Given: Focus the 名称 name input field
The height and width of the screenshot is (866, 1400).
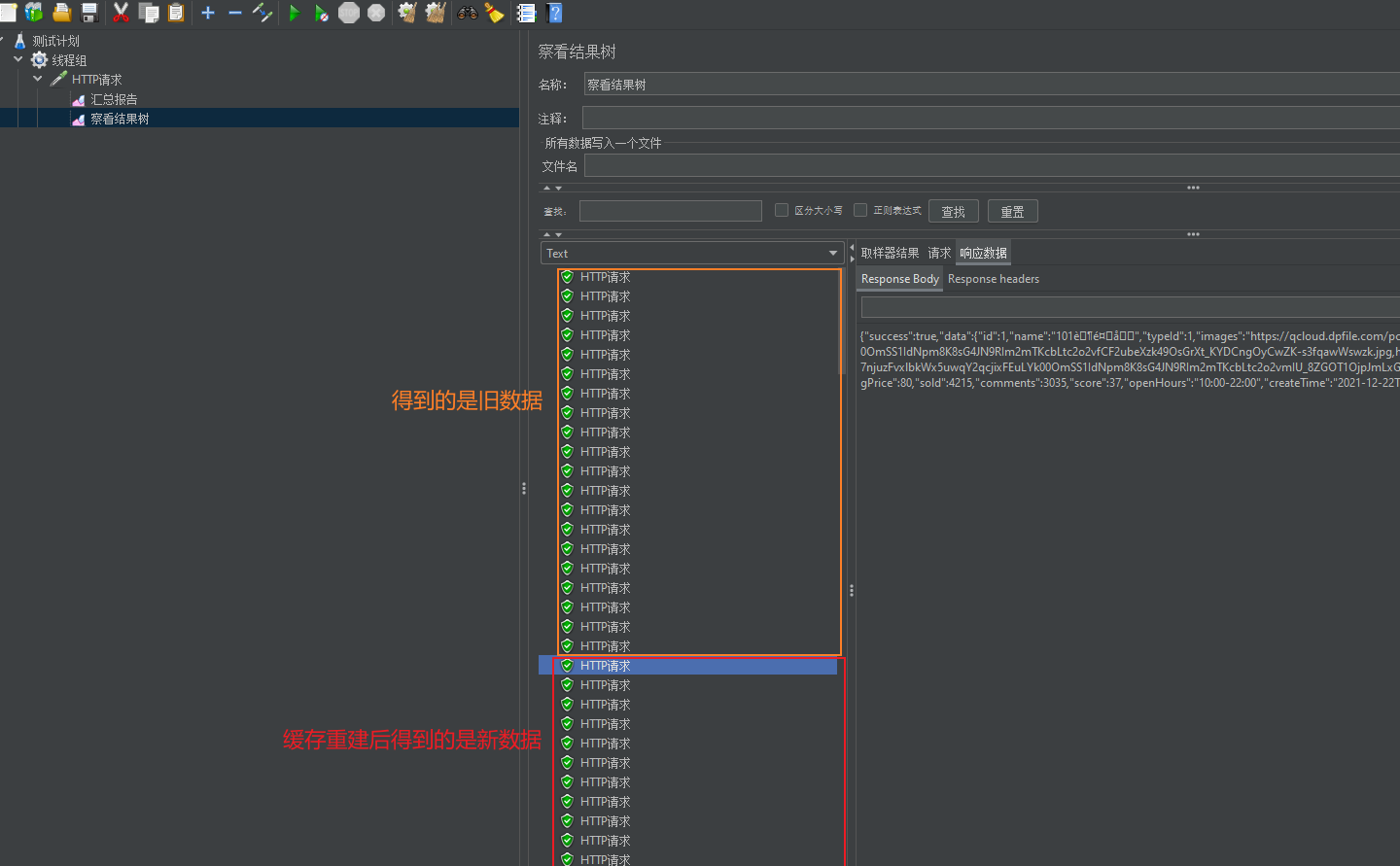Looking at the screenshot, I should pos(992,85).
